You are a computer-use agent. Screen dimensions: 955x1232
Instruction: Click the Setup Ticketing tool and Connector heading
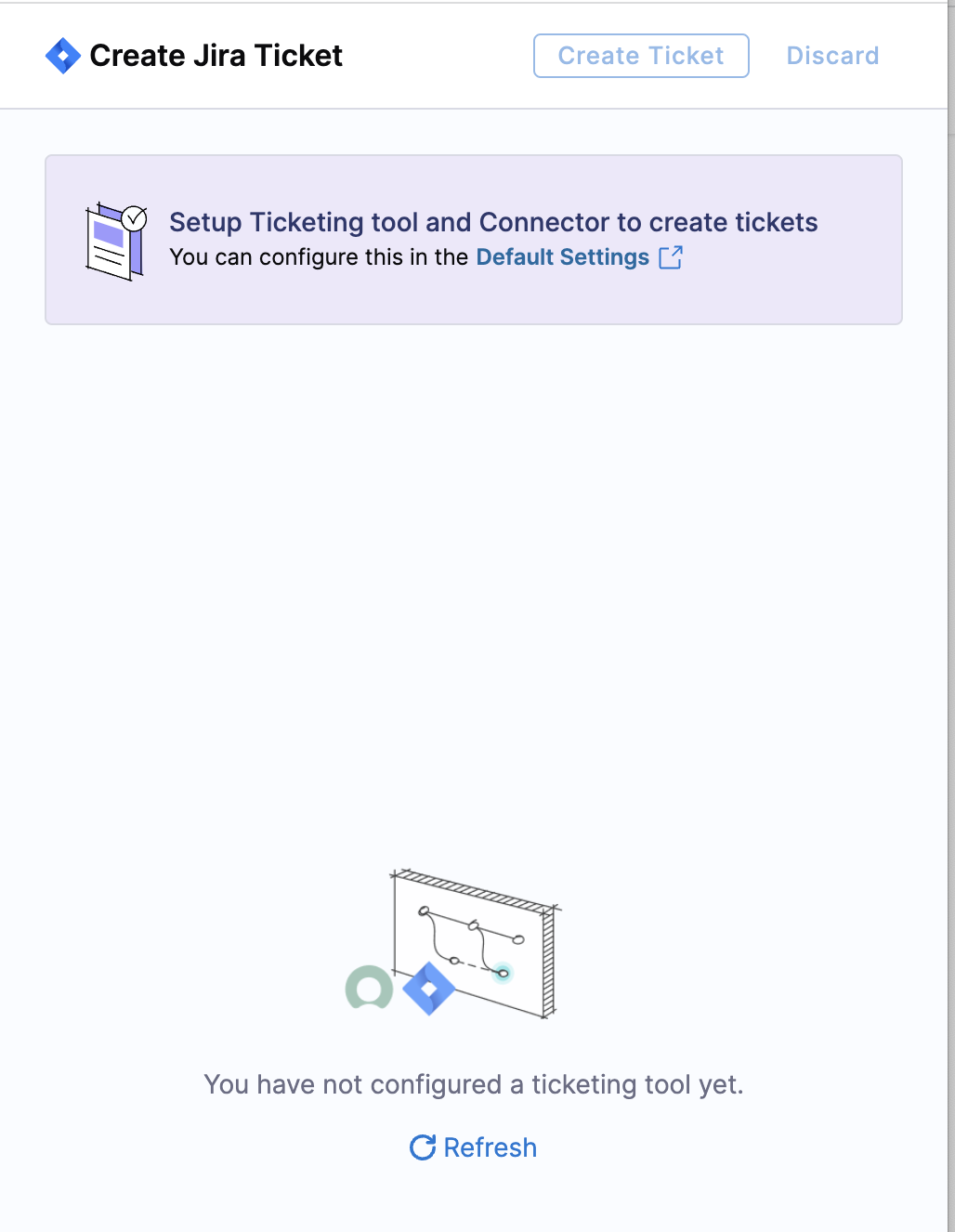[x=493, y=222]
